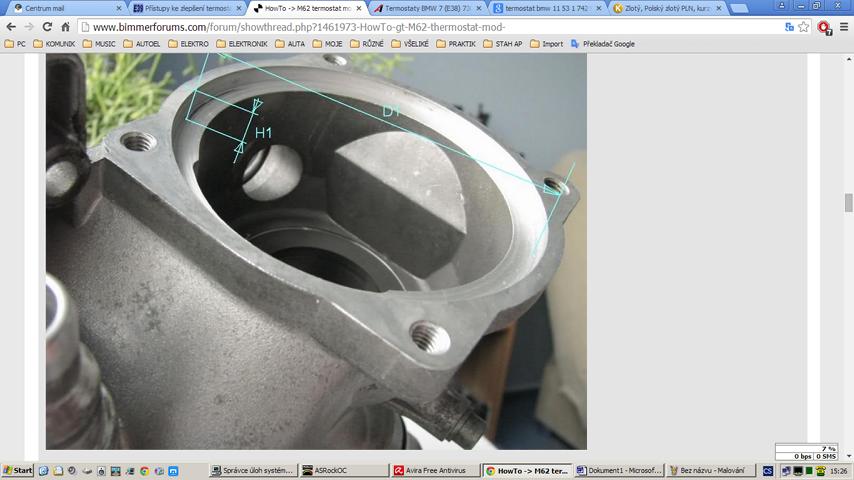Screen dimensions: 854x480
Task: Close the Centrum mail tab
Action: [119, 8]
